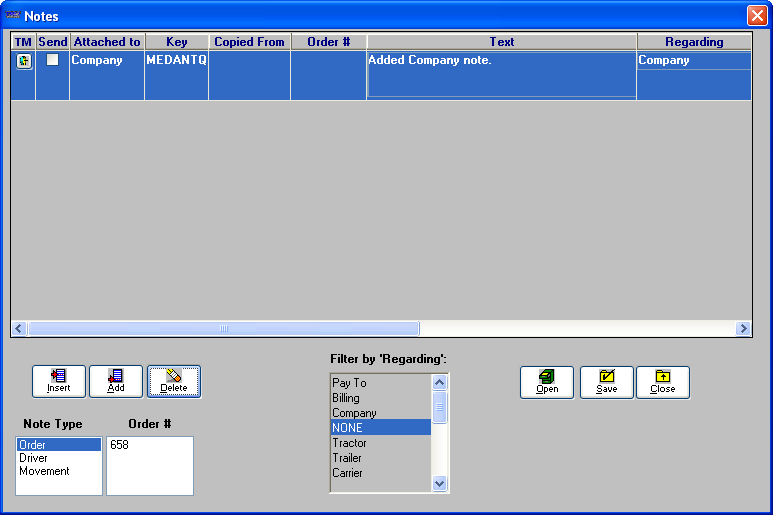Choose Trailer in the Regarding filter

click(381, 458)
